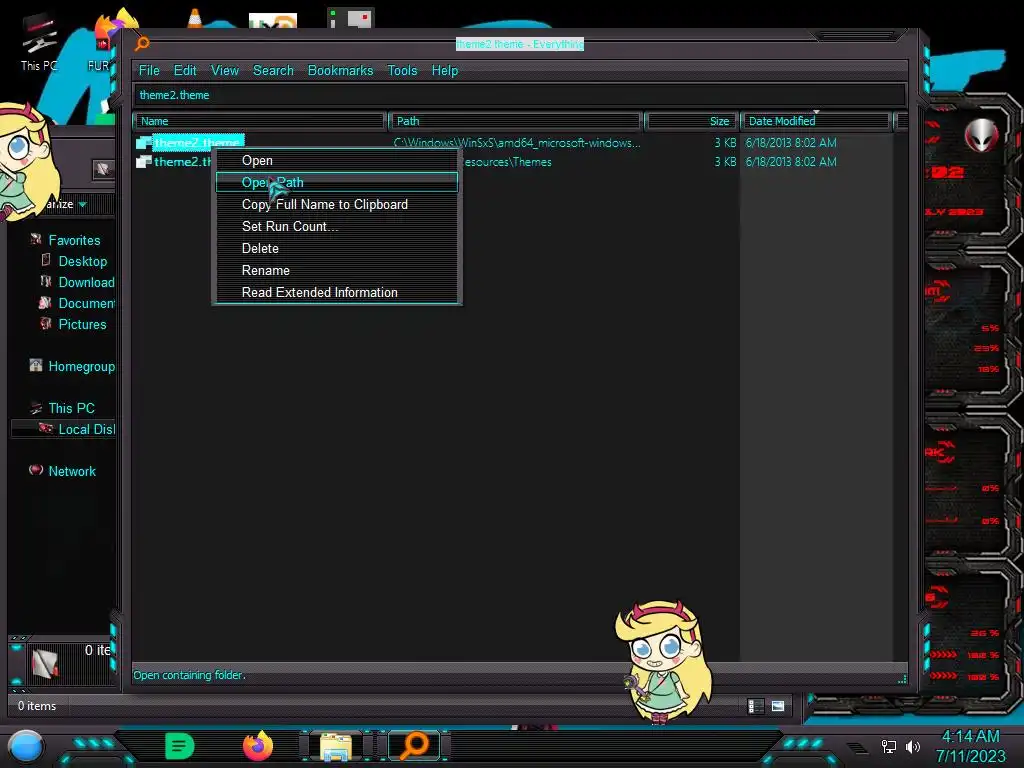The width and height of the screenshot is (1024, 768).
Task: Open the This PC desktop icon
Action: pyautogui.click(x=39, y=40)
